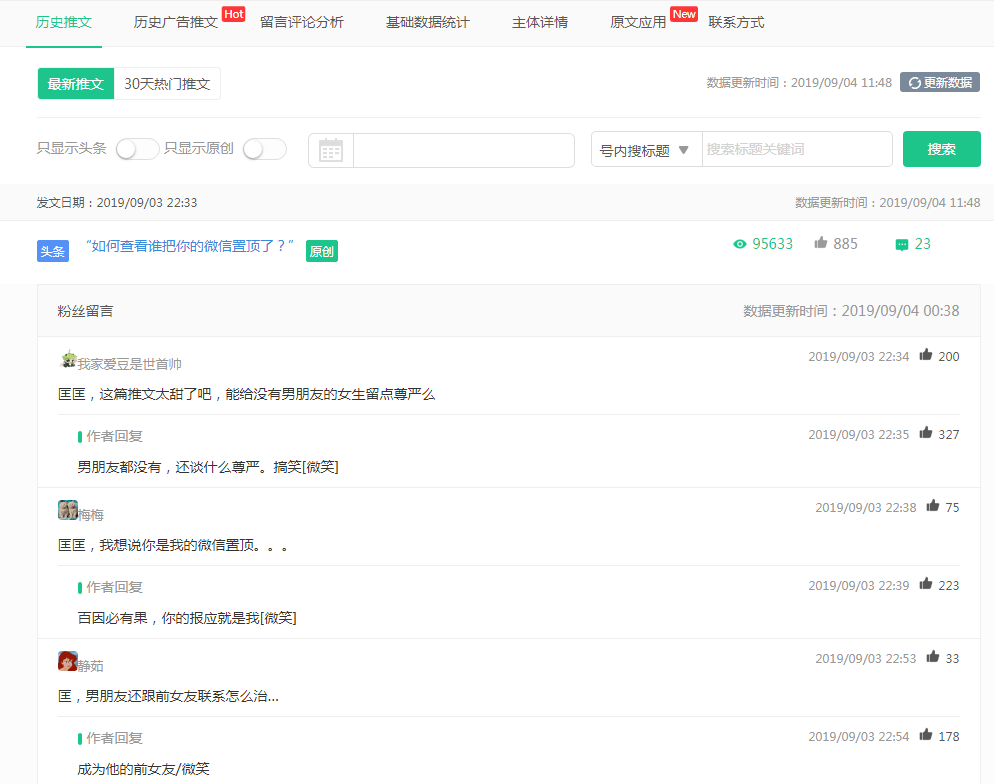Click avatar of user 梅梅

[x=68, y=510]
